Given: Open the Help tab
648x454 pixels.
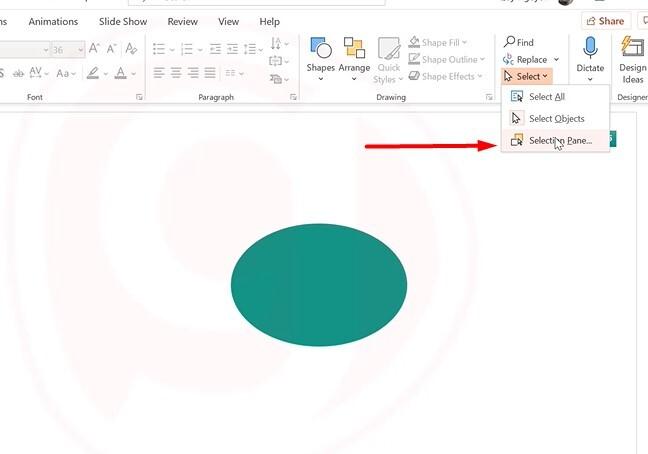Looking at the screenshot, I should click(x=269, y=21).
